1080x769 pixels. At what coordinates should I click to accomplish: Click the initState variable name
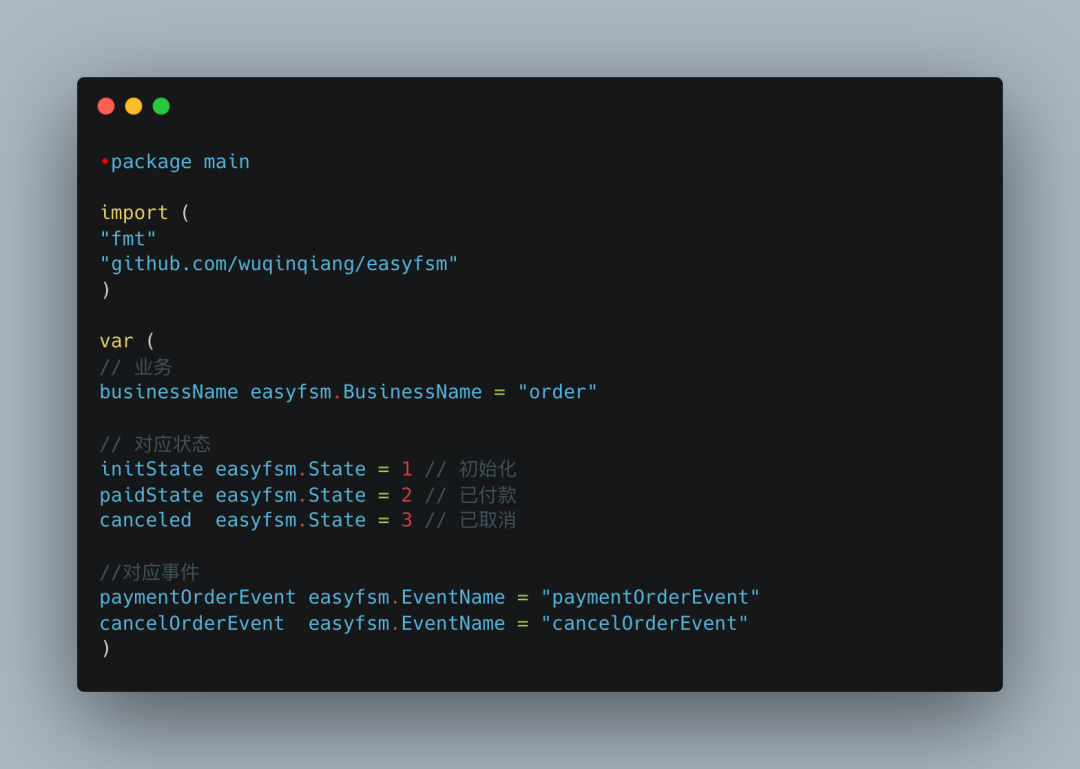click(x=152, y=469)
